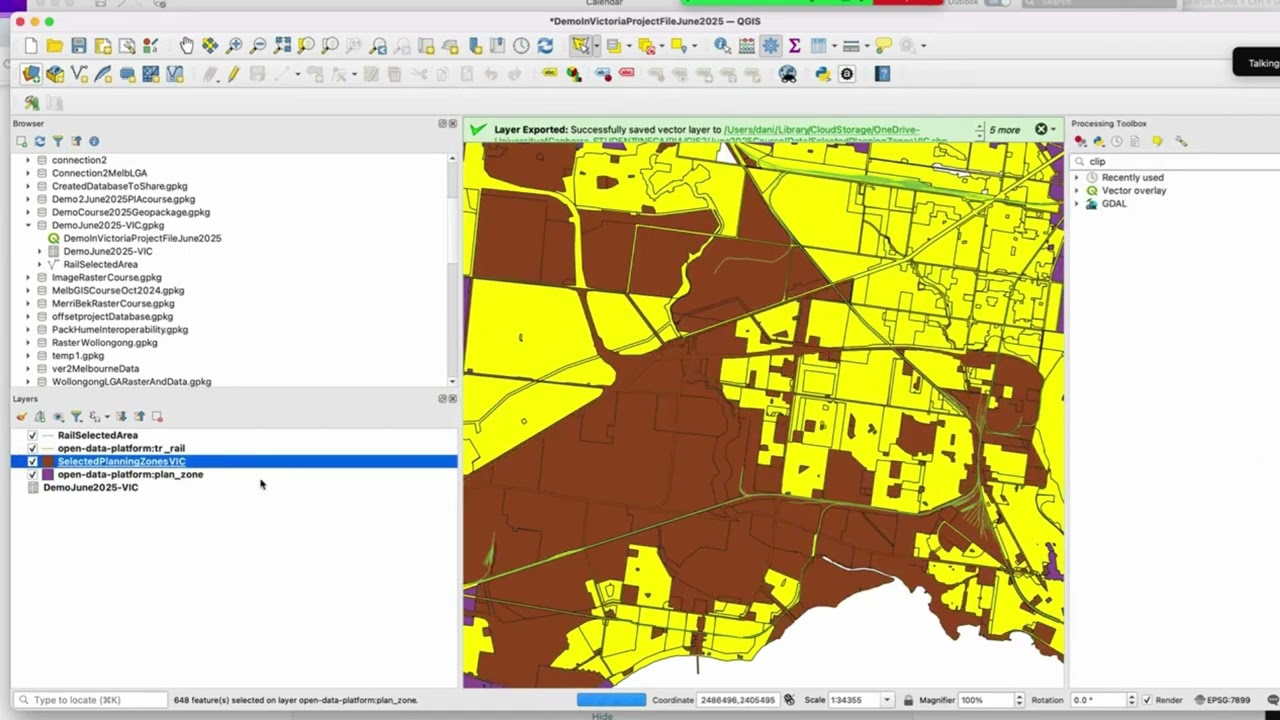
Task: Click the Zoom Full extent icon
Action: (x=282, y=46)
